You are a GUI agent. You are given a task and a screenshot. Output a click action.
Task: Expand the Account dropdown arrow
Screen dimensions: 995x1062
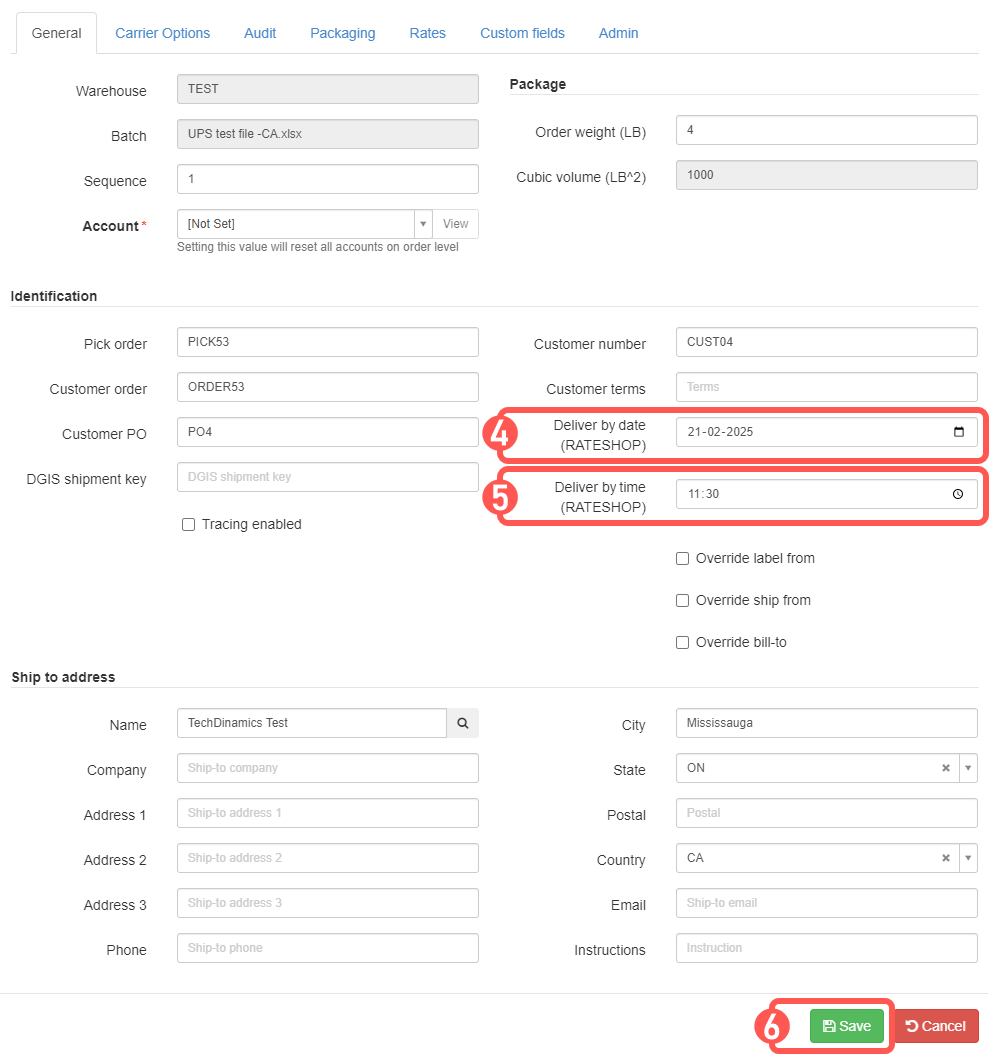point(423,224)
